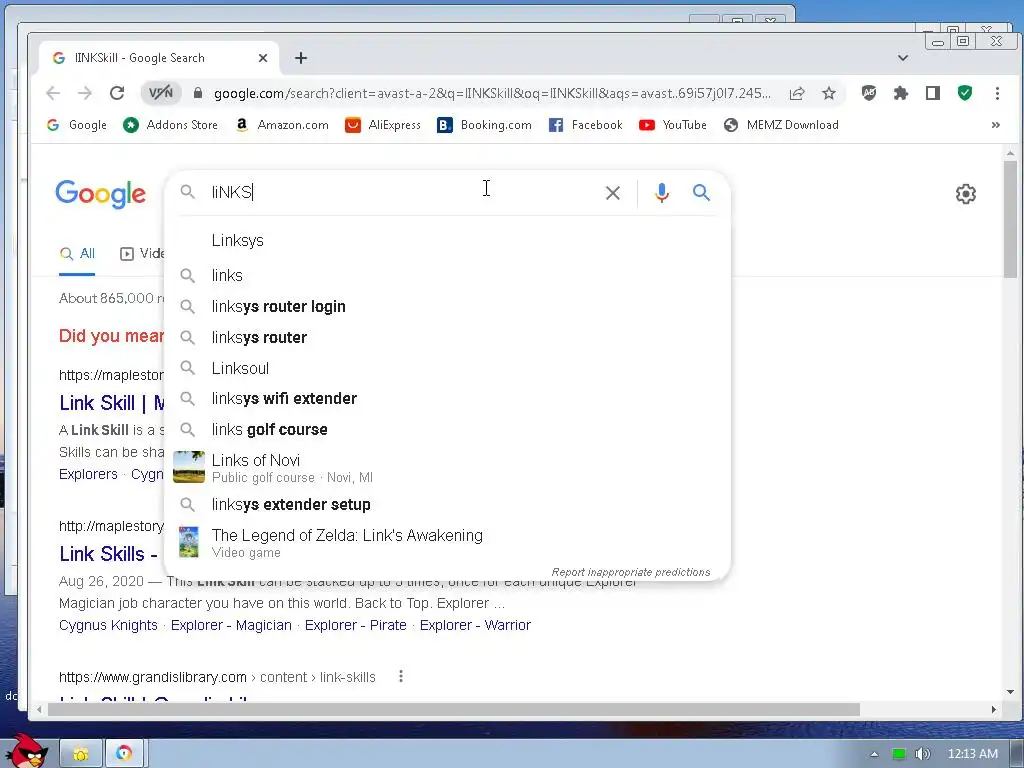1024x768 pixels.
Task: Start voice search with microphone icon
Action: pyautogui.click(x=662, y=193)
